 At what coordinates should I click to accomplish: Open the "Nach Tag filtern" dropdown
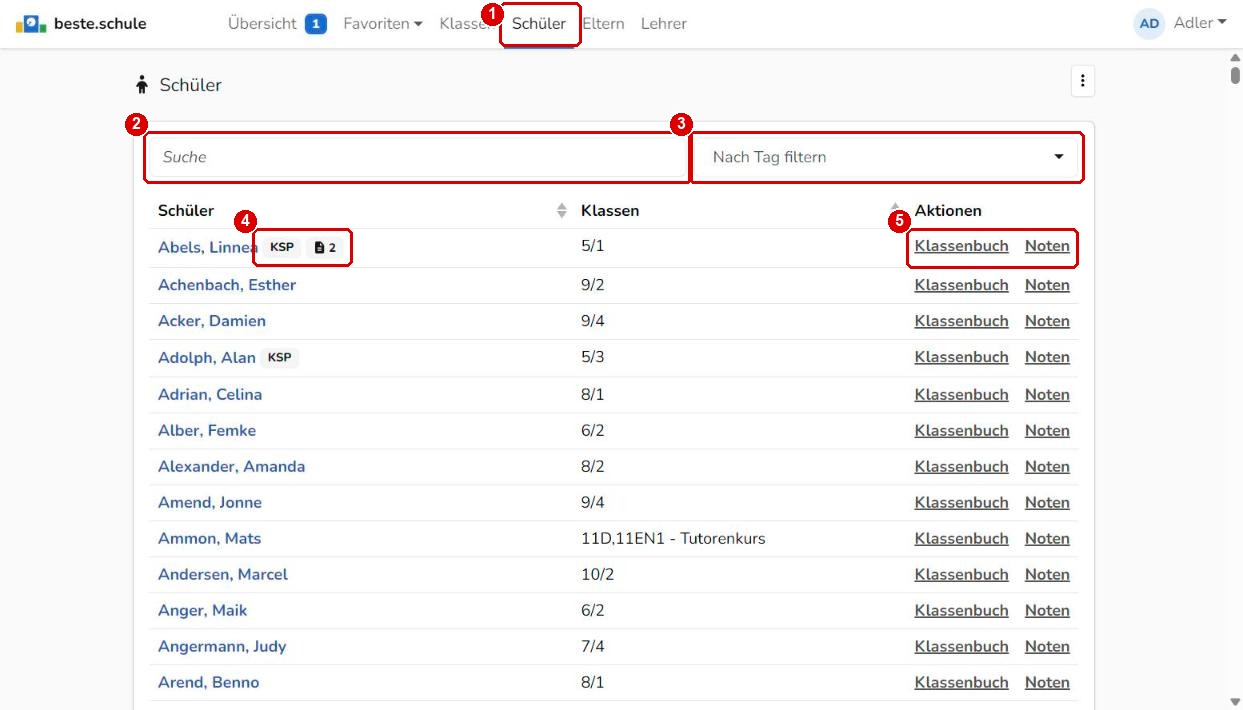point(887,157)
